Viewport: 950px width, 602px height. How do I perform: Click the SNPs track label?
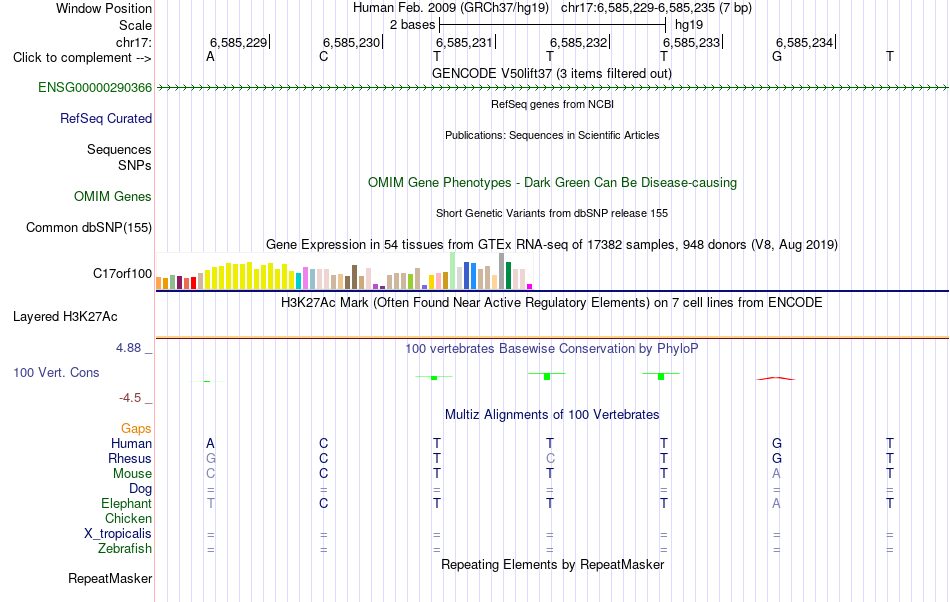pyautogui.click(x=135, y=165)
